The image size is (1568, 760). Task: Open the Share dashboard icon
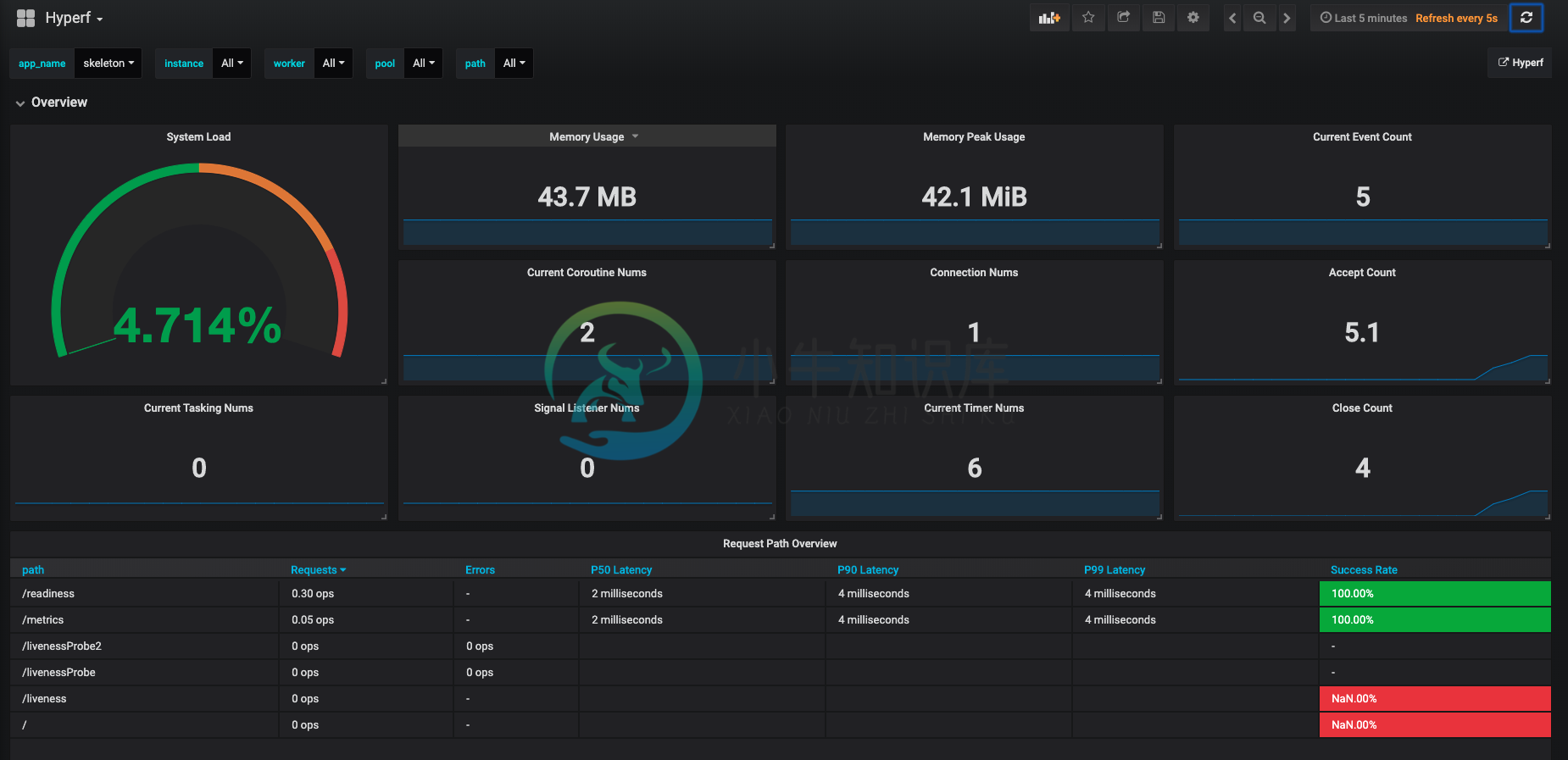coord(1123,18)
